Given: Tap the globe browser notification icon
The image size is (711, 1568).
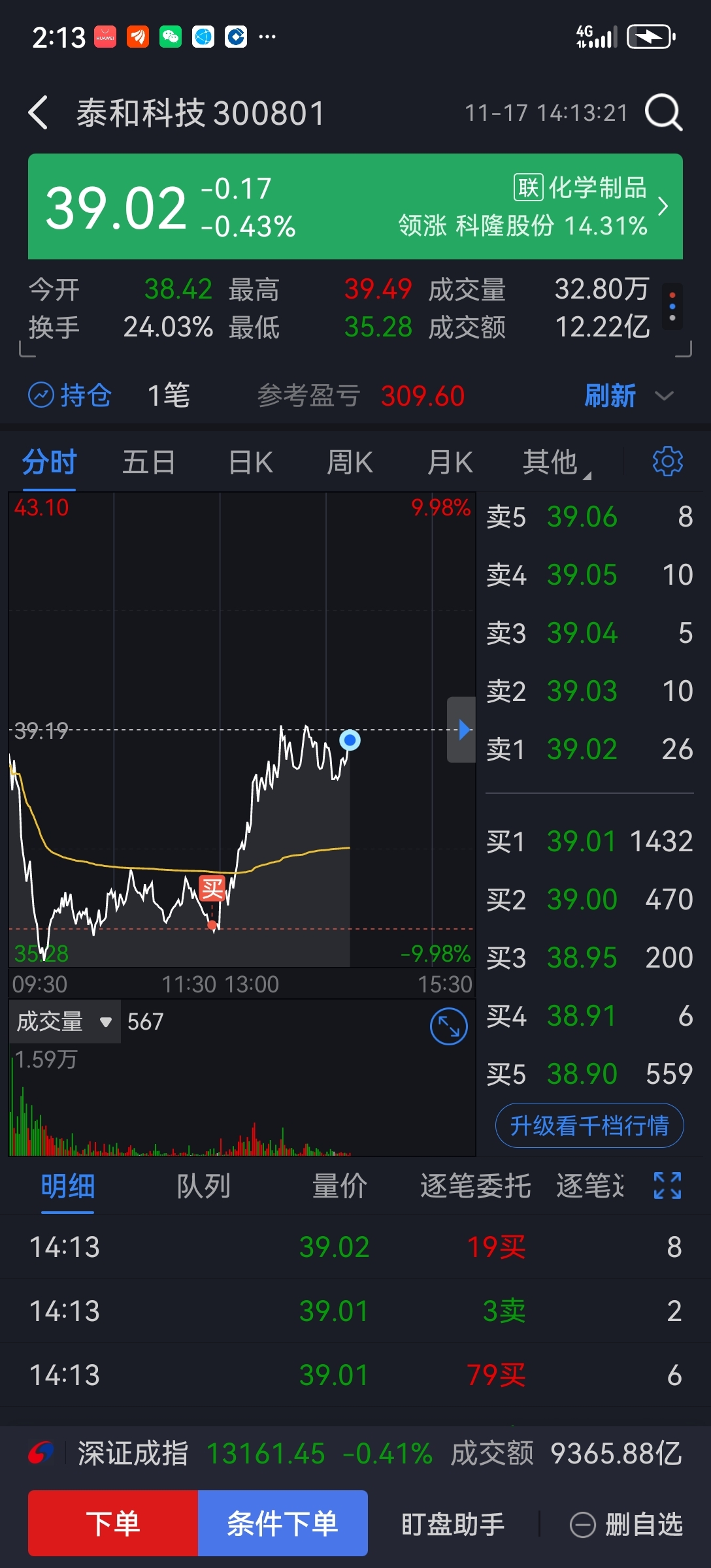Looking at the screenshot, I should click(203, 37).
